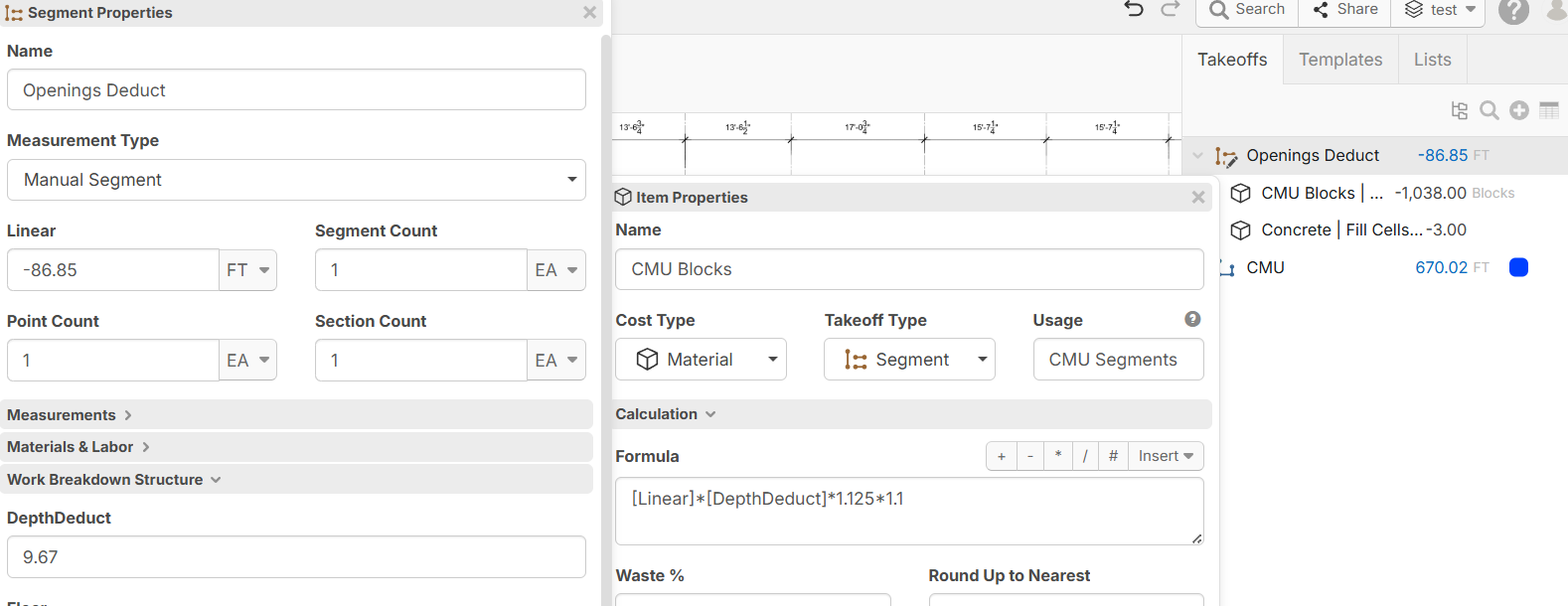Open the help question mark icon
This screenshot has height=606, width=1568.
(x=1513, y=11)
